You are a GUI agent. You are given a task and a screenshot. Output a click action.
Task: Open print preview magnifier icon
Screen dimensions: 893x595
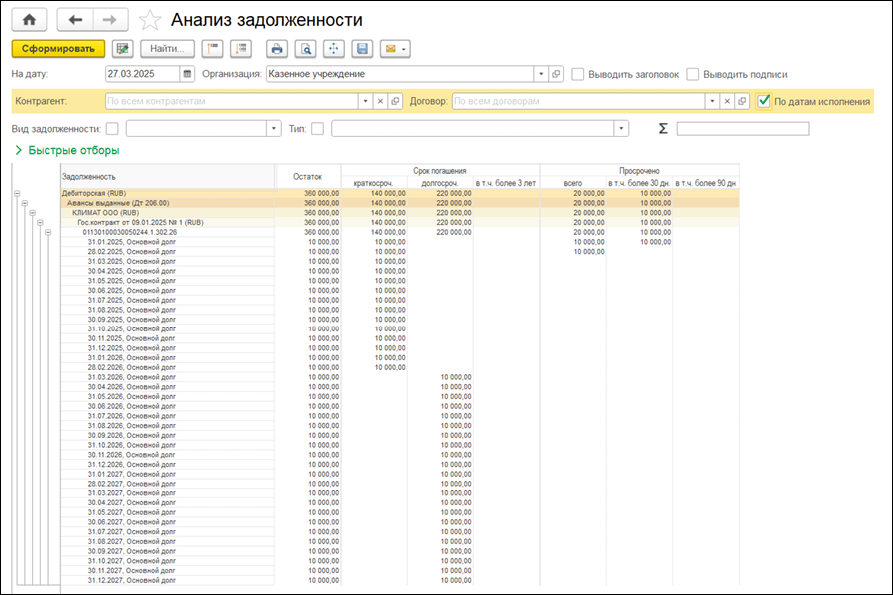point(305,48)
